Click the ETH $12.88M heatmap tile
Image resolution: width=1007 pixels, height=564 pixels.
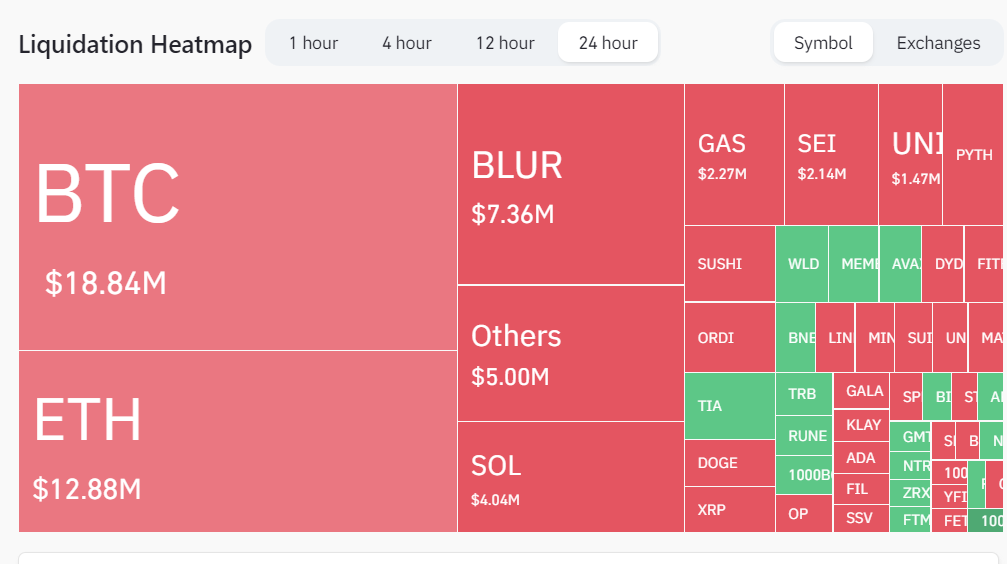[x=238, y=441]
